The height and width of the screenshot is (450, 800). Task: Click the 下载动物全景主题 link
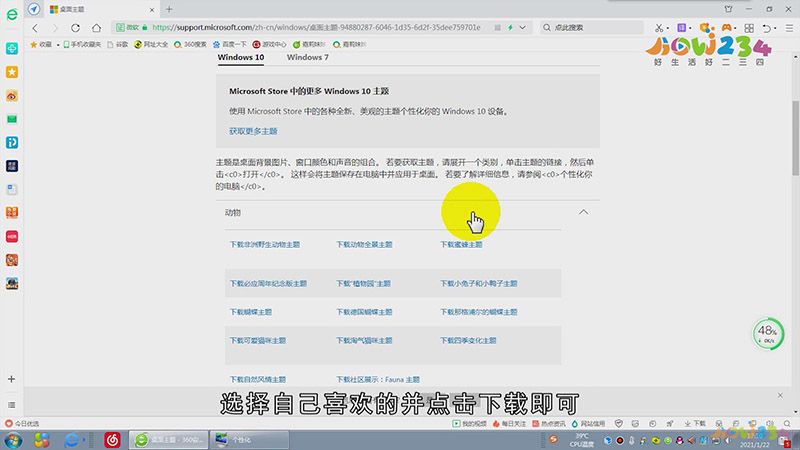click(x=364, y=244)
